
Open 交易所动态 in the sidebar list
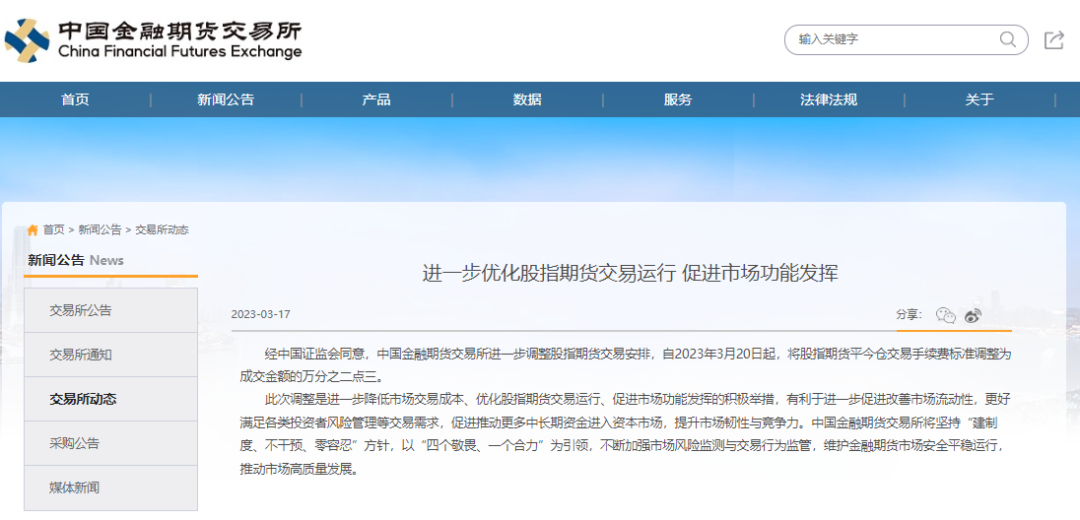[83, 399]
